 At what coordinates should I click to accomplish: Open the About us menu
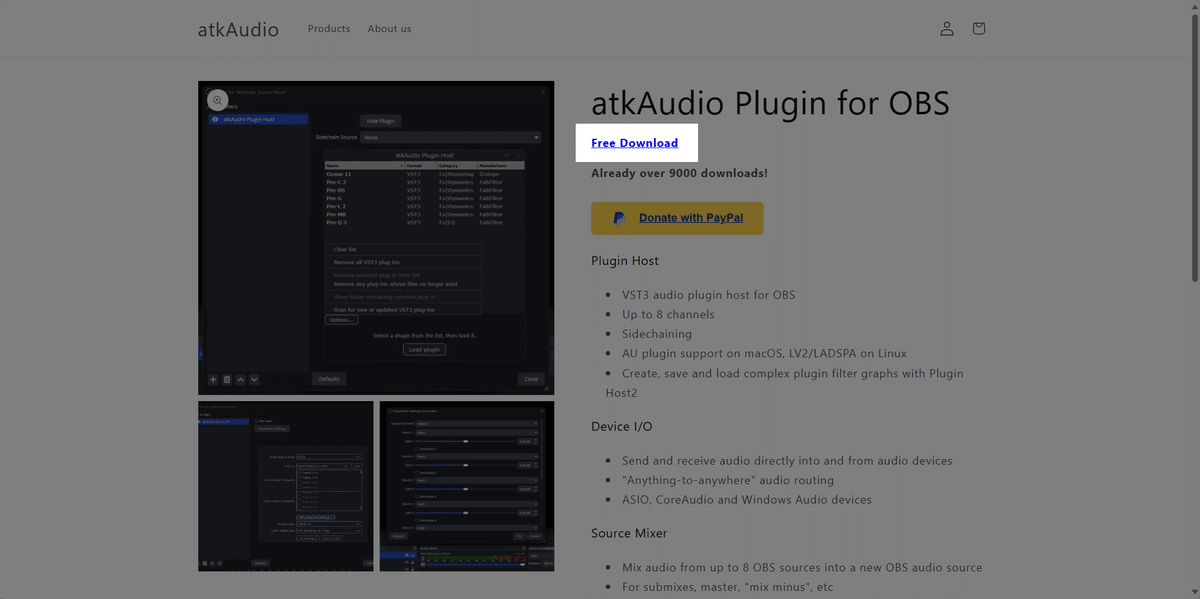(389, 29)
